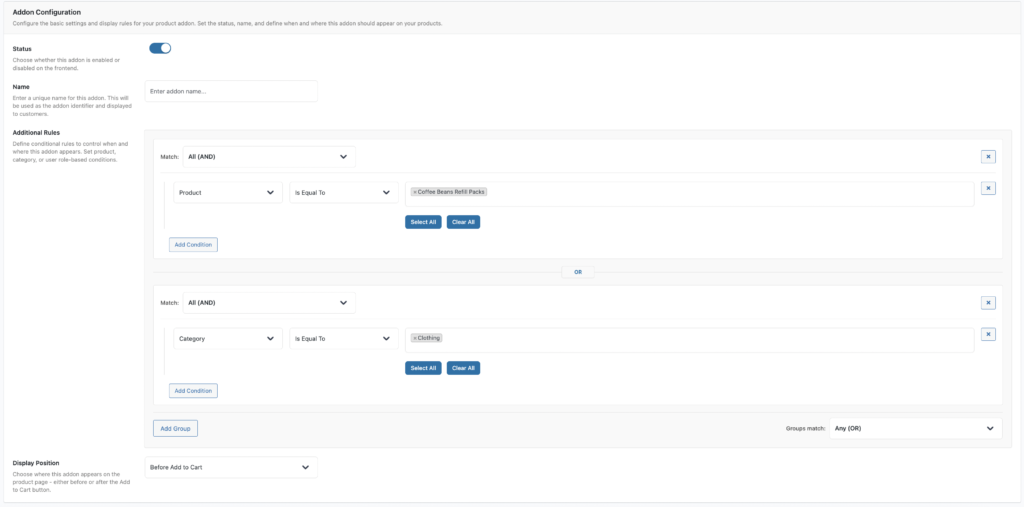This screenshot has height=507, width=1024.
Task: Delete the Product condition row X icon
Action: coord(988,188)
